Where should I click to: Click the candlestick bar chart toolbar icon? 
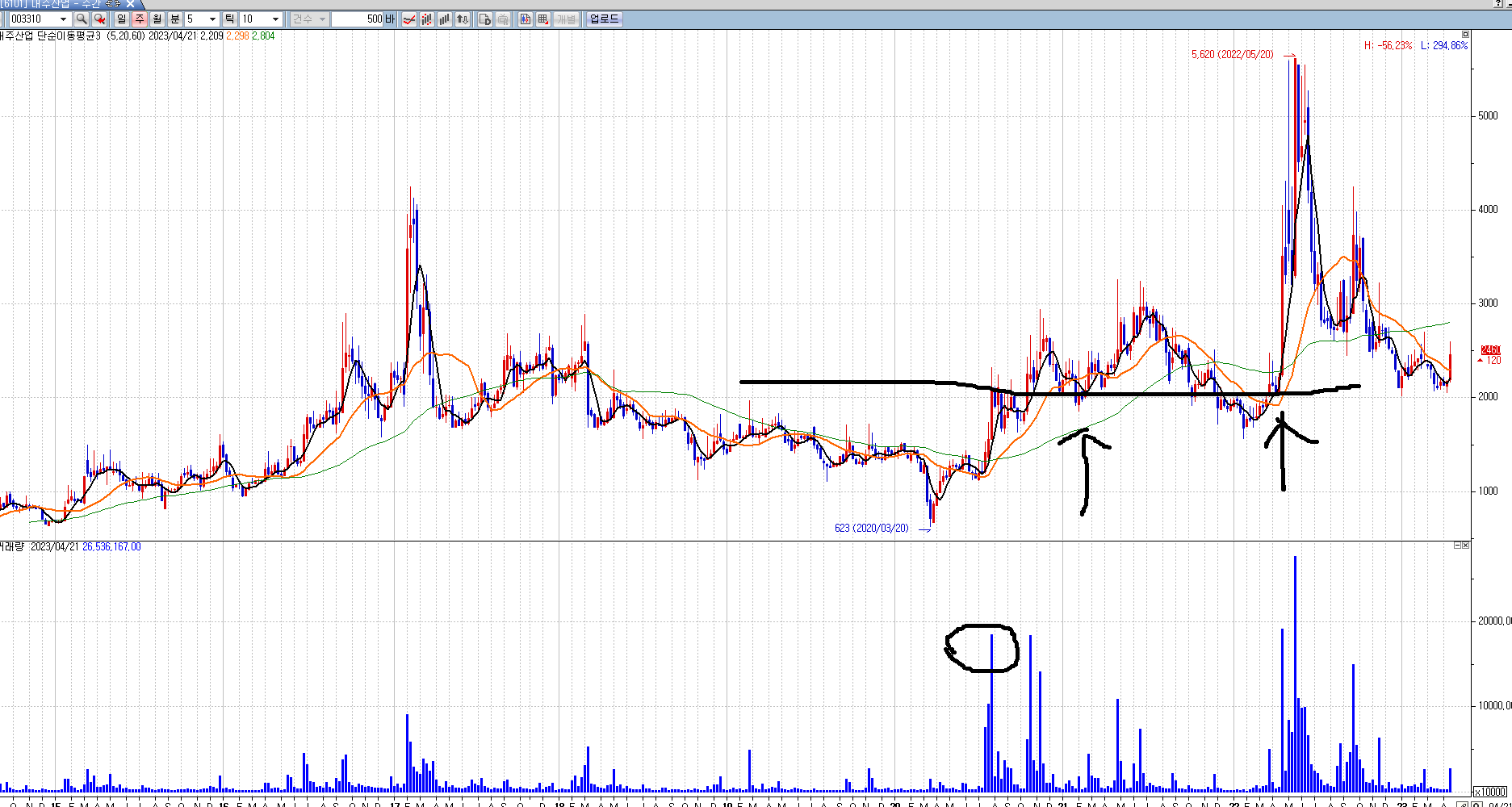pyautogui.click(x=427, y=19)
